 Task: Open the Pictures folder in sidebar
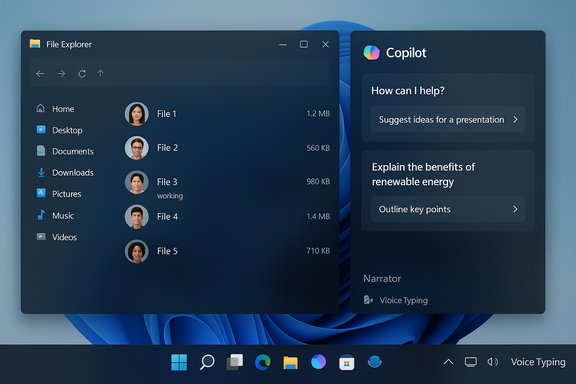pyautogui.click(x=59, y=194)
